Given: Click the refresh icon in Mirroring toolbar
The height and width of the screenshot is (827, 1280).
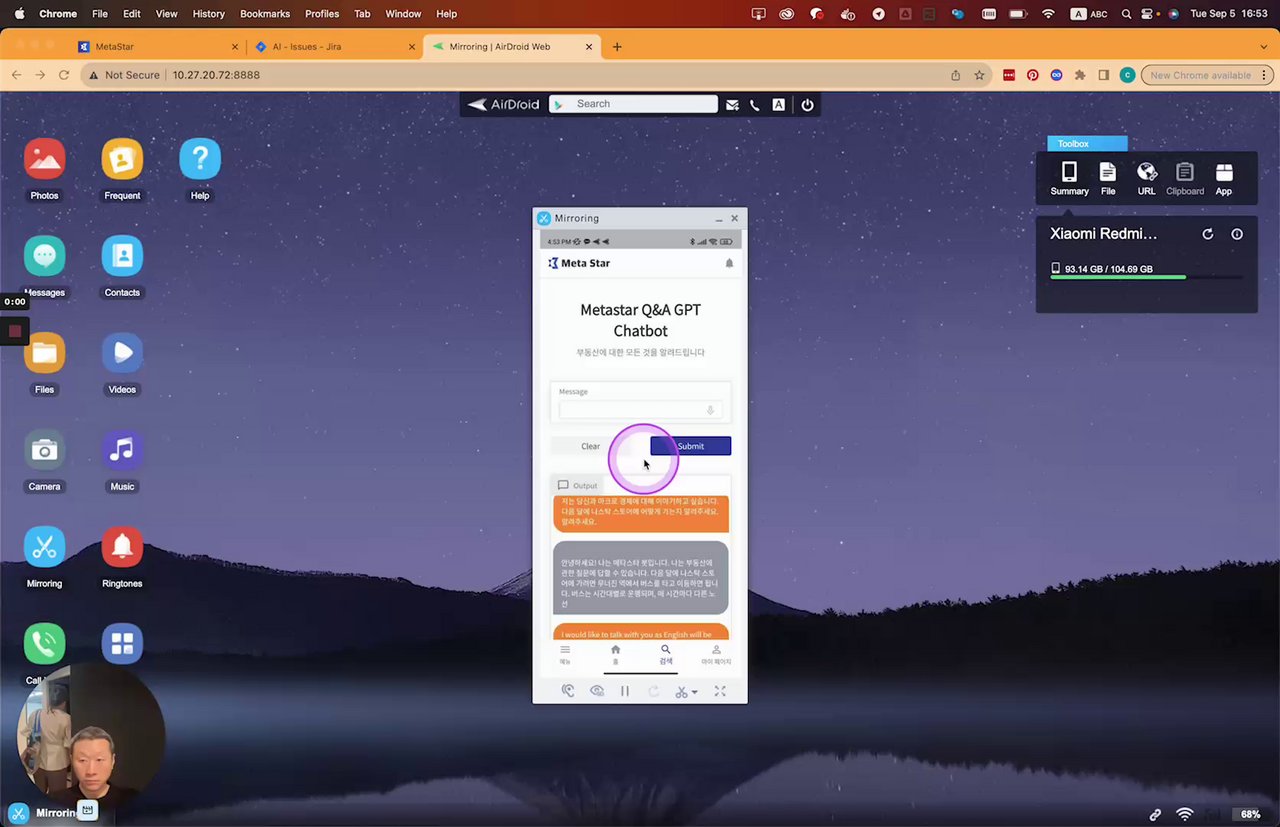Looking at the screenshot, I should coord(654,691).
